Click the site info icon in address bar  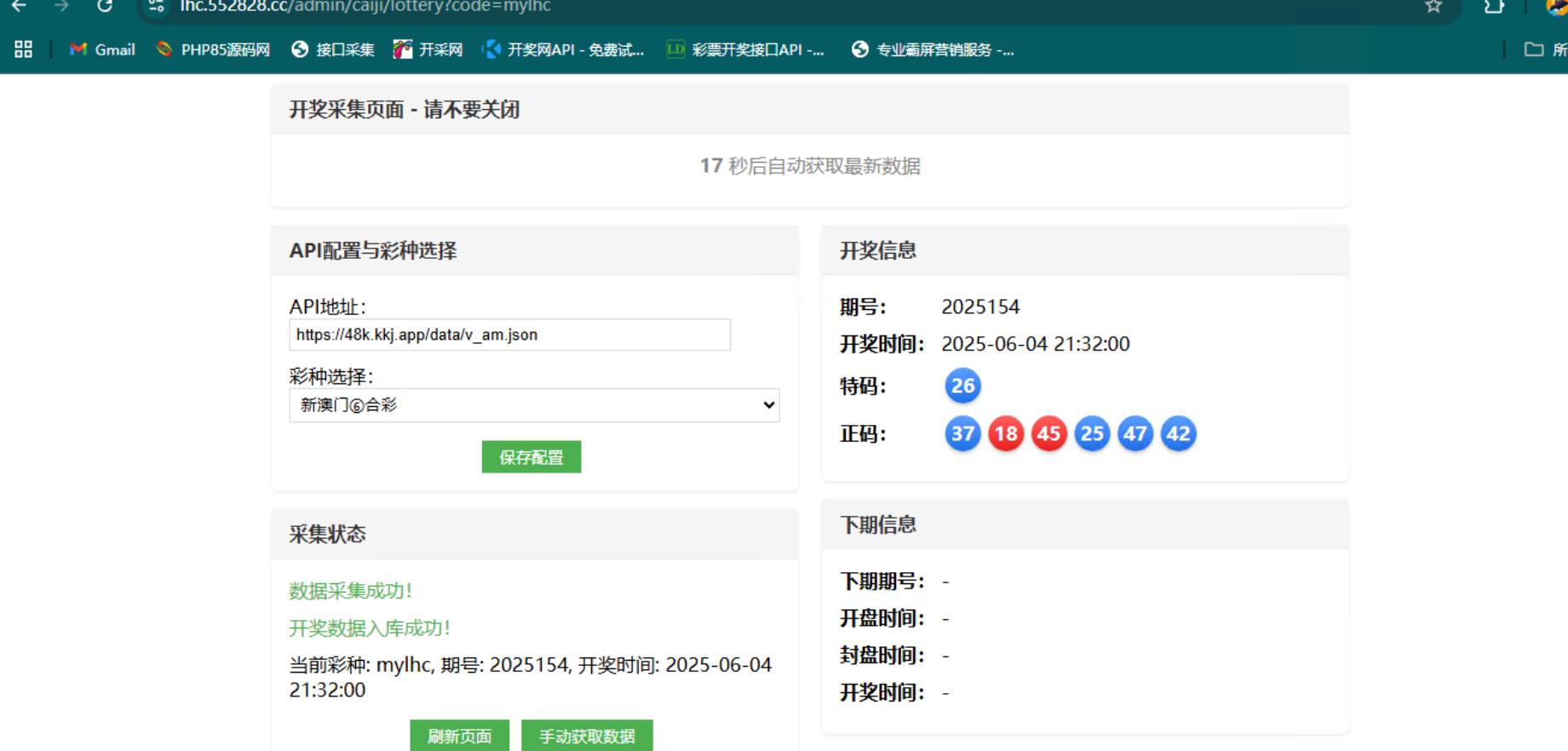(156, 7)
